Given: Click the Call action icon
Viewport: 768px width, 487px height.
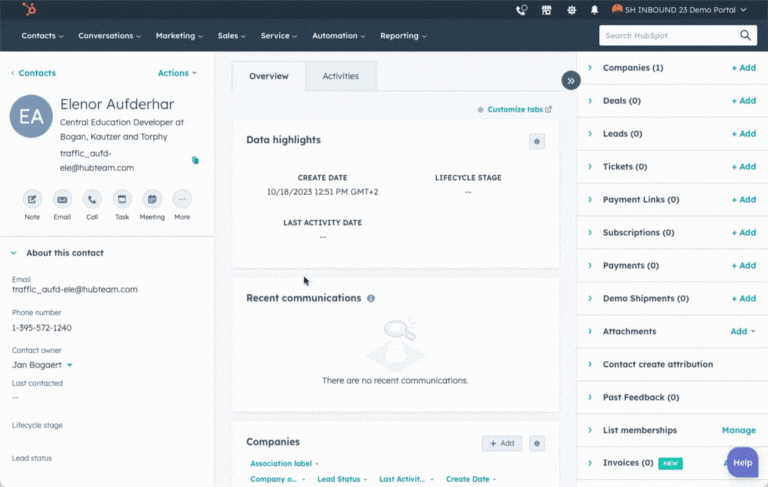Looking at the screenshot, I should click(92, 199).
